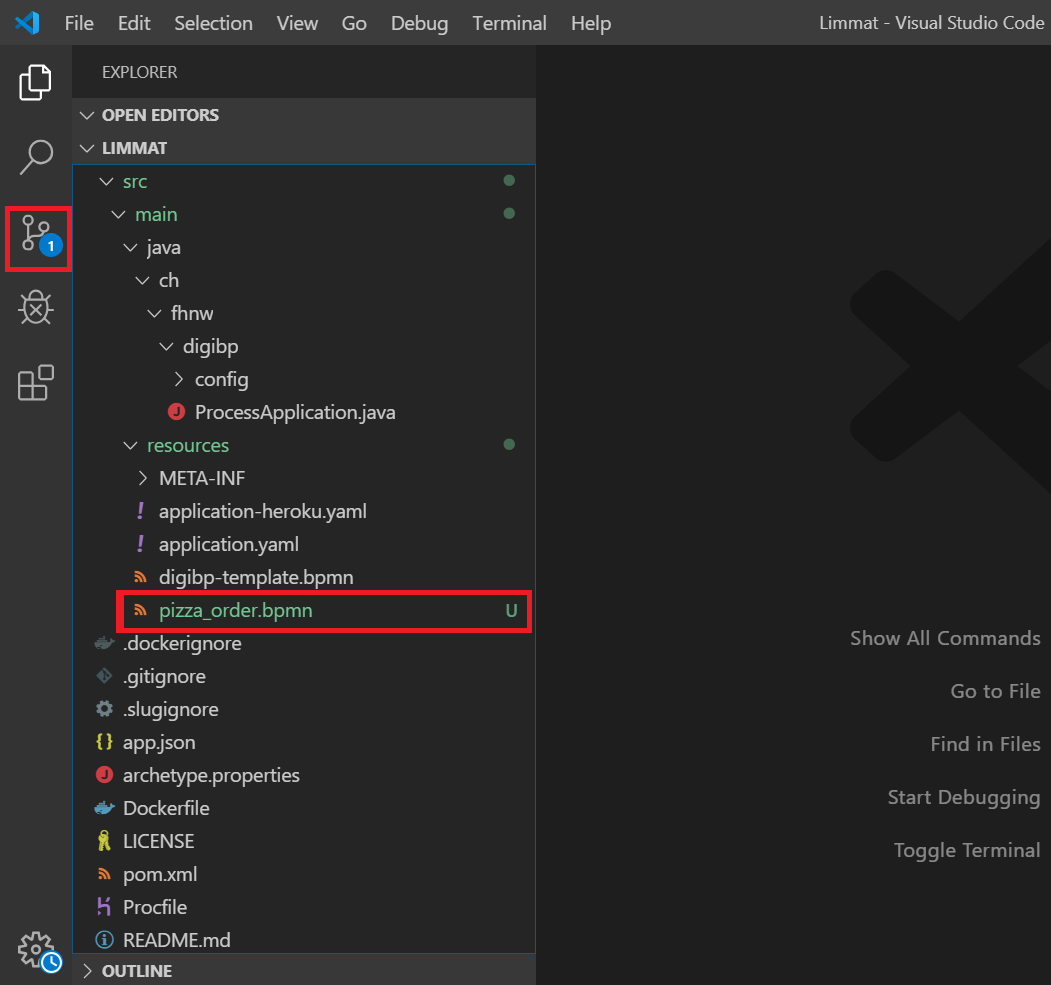Click Toggle Terminal hint text
The height and width of the screenshot is (985, 1051).
click(967, 850)
